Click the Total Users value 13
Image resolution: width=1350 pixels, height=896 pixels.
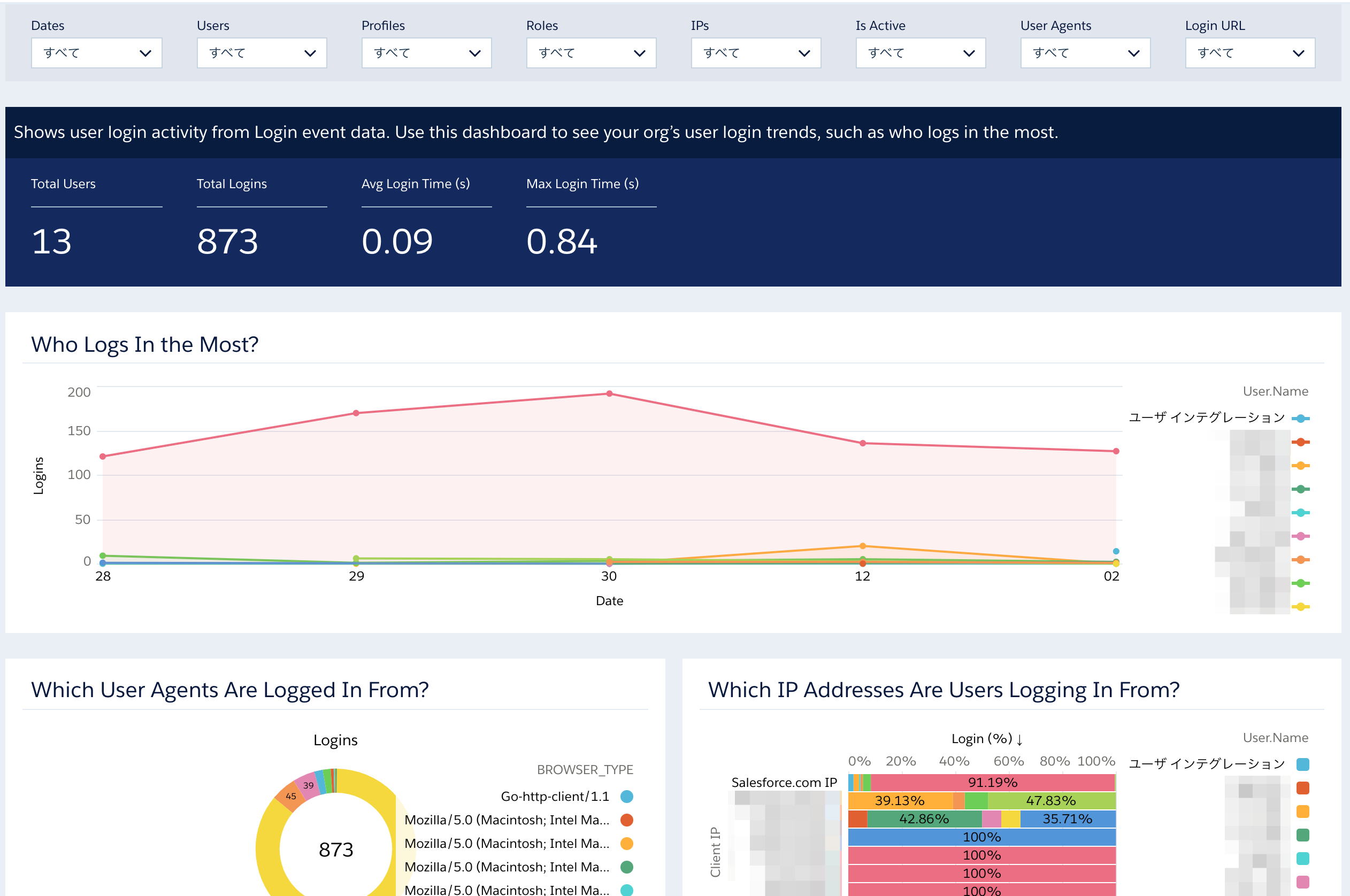(51, 241)
